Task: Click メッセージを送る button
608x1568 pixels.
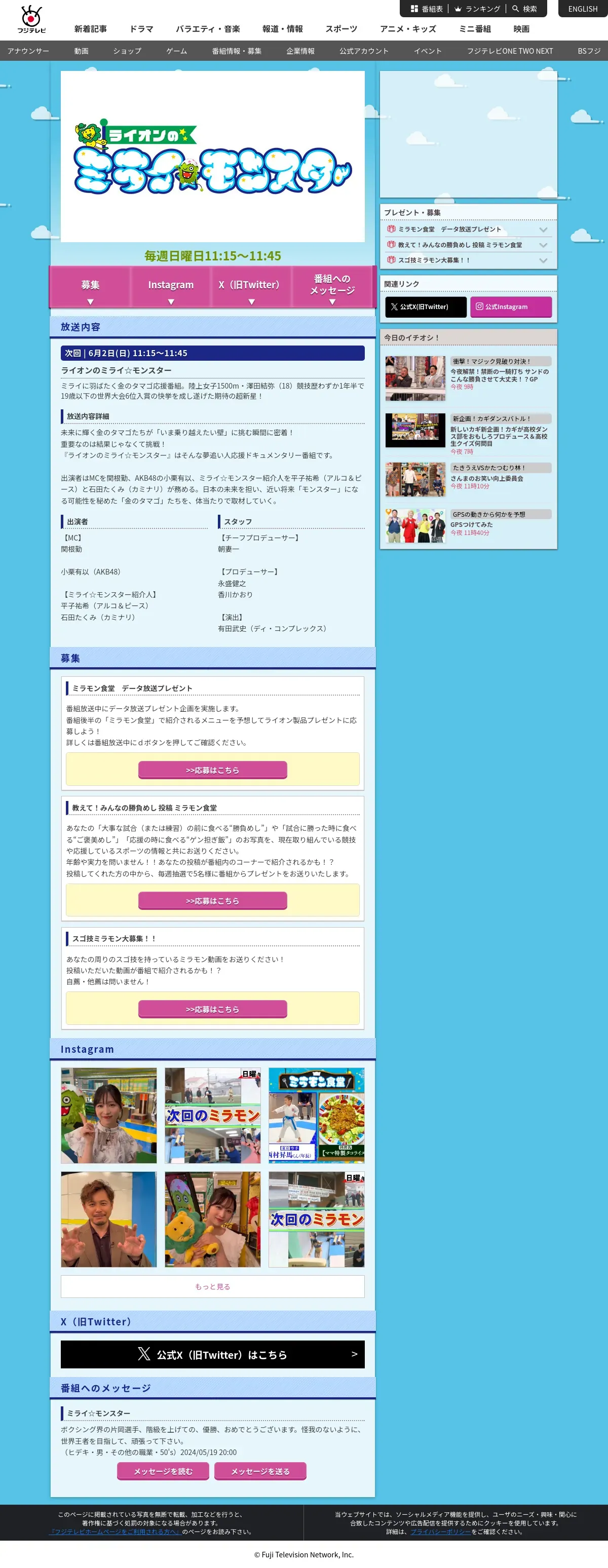Action: coord(260,1471)
